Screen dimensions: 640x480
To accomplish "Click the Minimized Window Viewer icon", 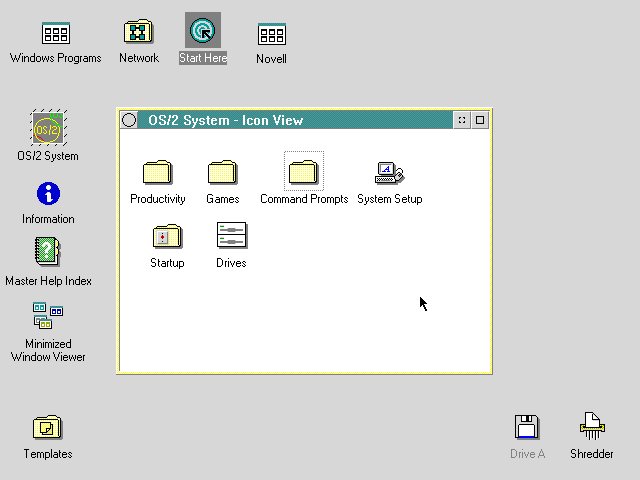I will pyautogui.click(x=48, y=316).
